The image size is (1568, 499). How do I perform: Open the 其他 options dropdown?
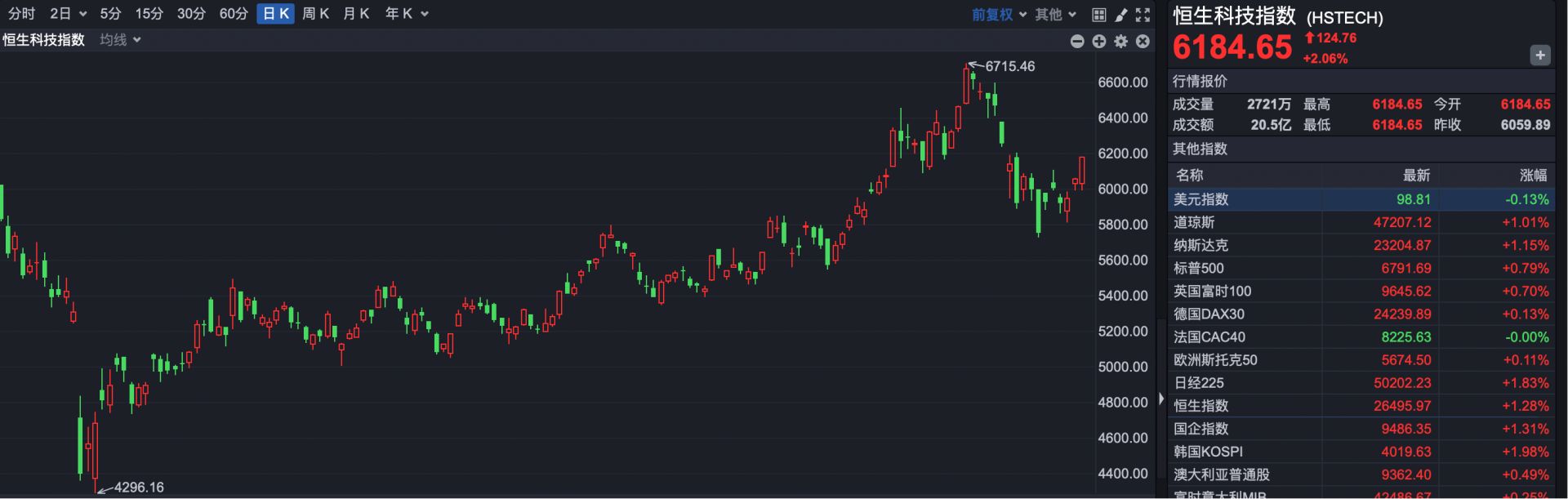click(x=1055, y=15)
